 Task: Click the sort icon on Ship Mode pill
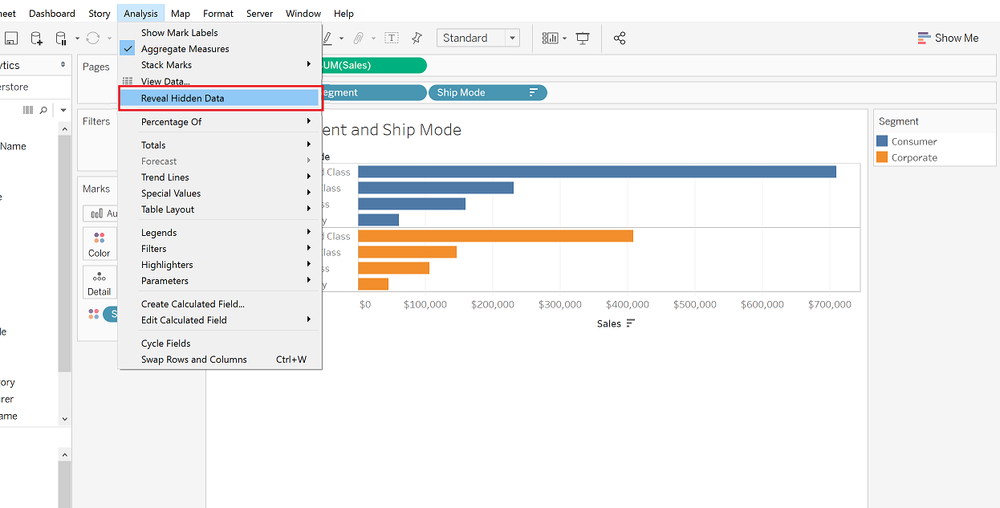coord(534,92)
